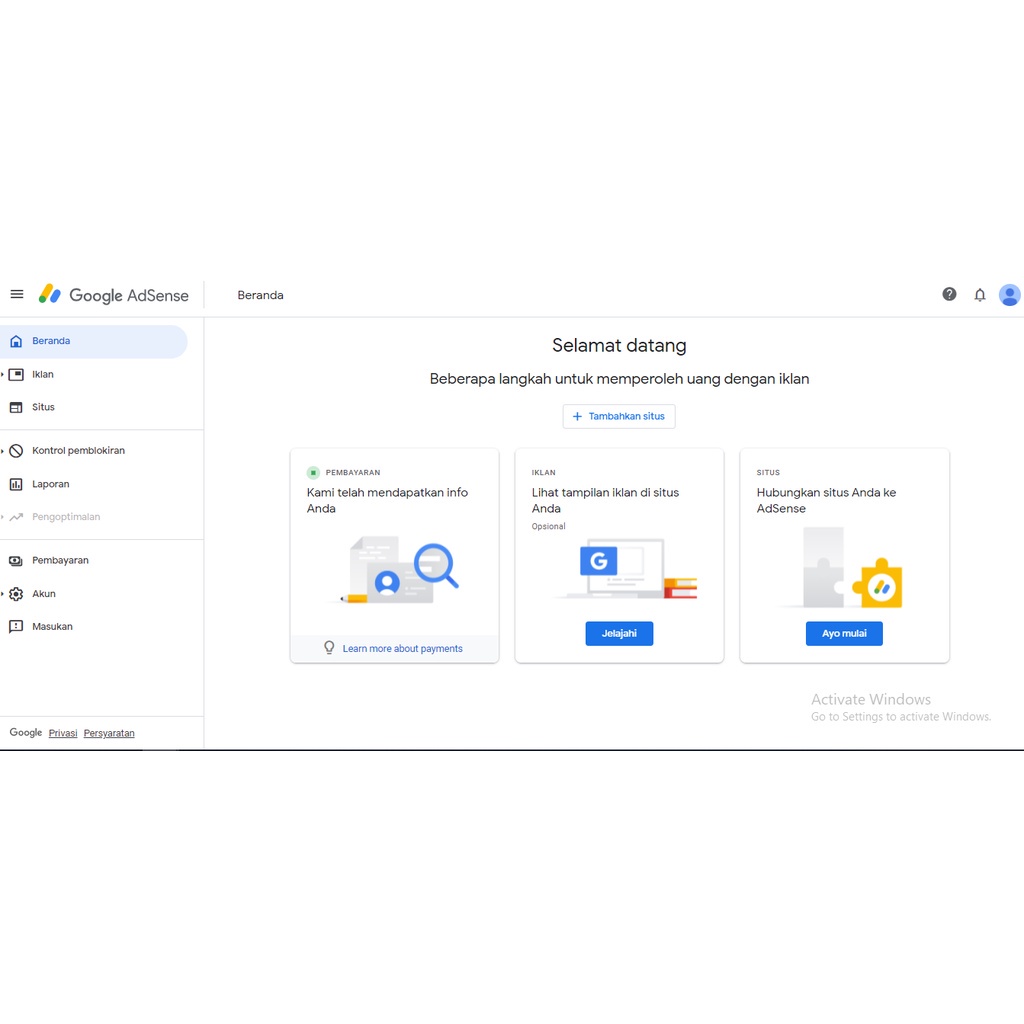Click the Akun settings gear icon
The height and width of the screenshot is (1024, 1024).
(14, 593)
